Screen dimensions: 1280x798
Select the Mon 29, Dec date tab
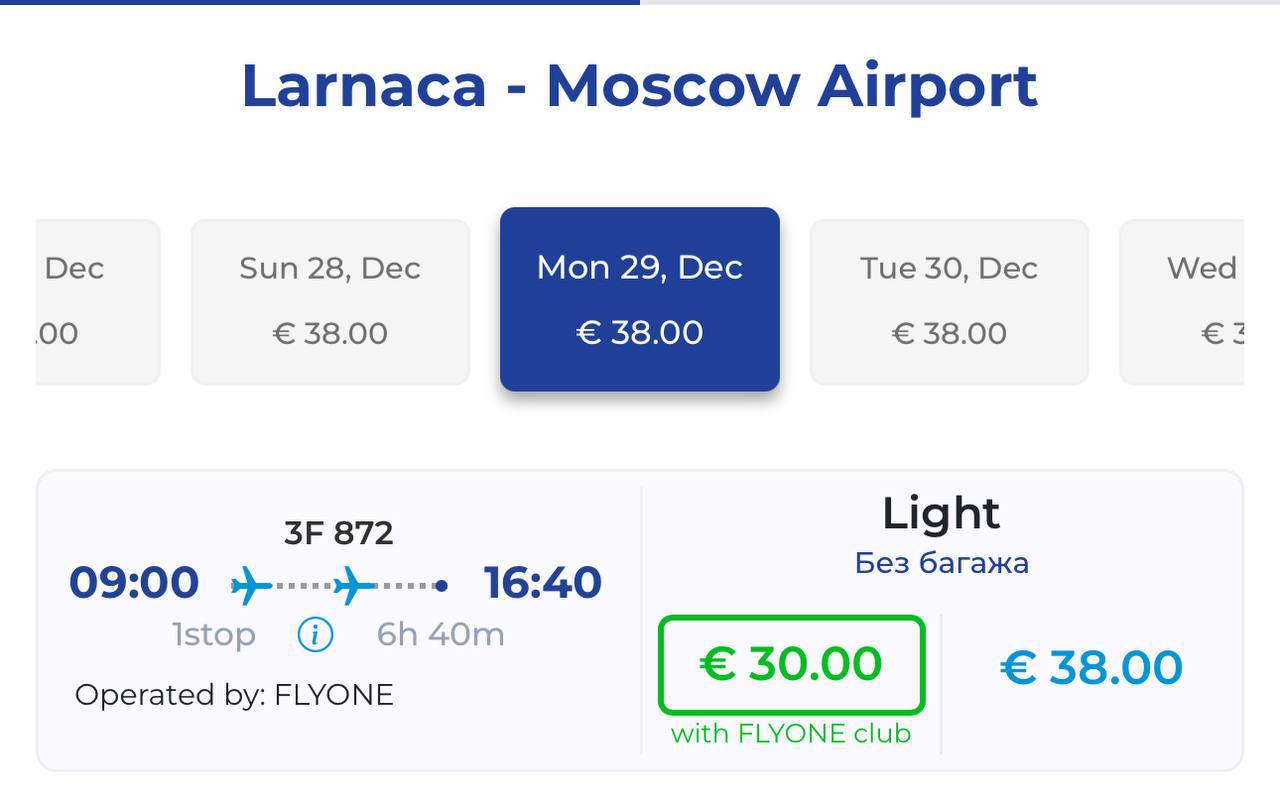[640, 299]
